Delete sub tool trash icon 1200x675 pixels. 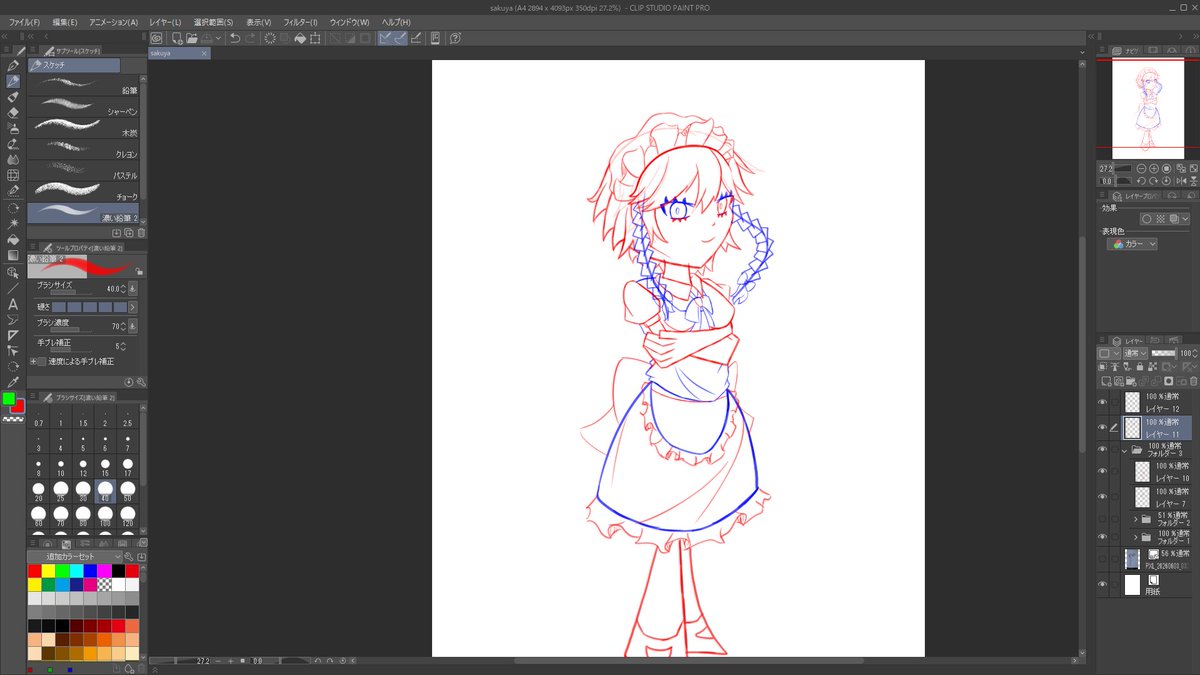click(x=141, y=233)
